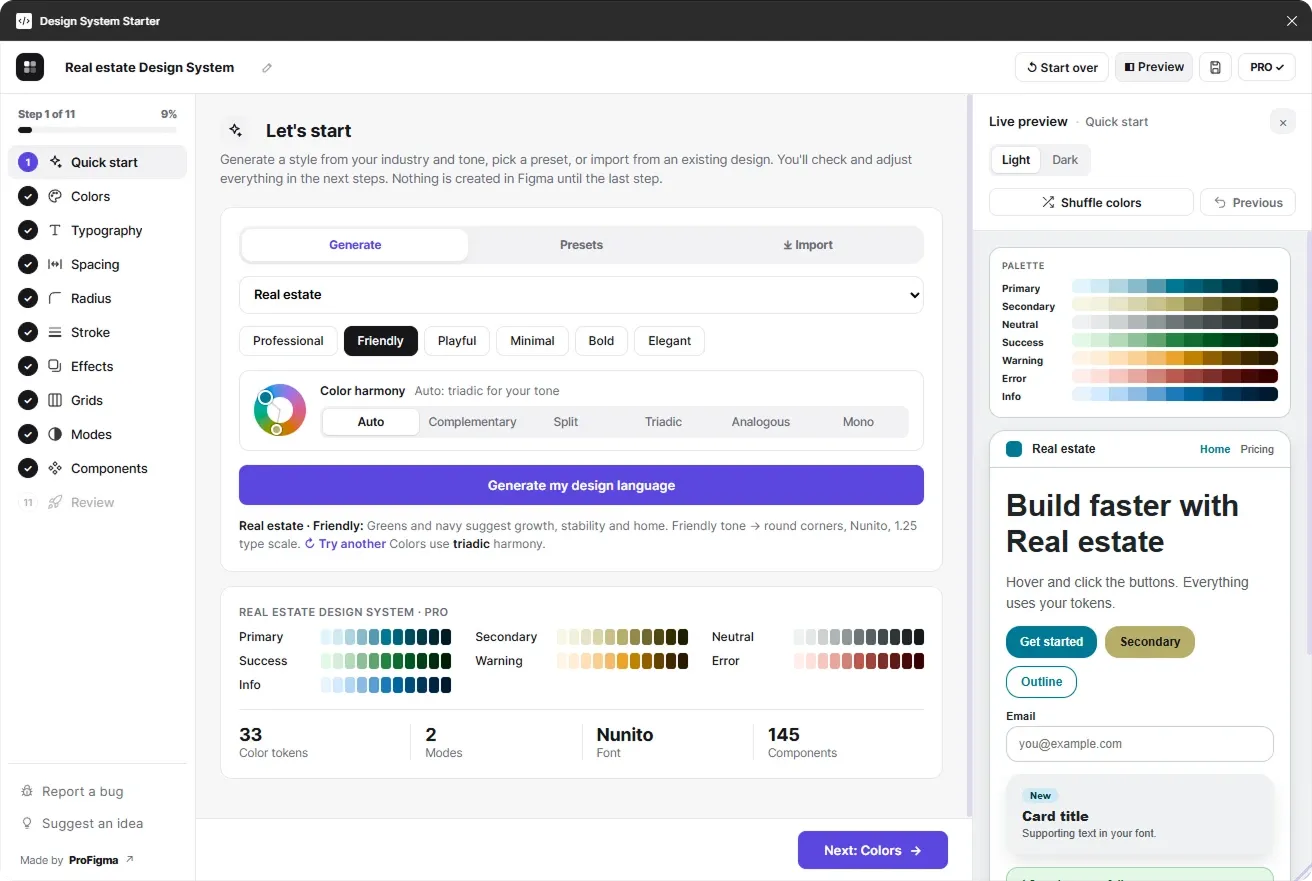
Task: Choose the Playful tone
Action: pos(457,341)
